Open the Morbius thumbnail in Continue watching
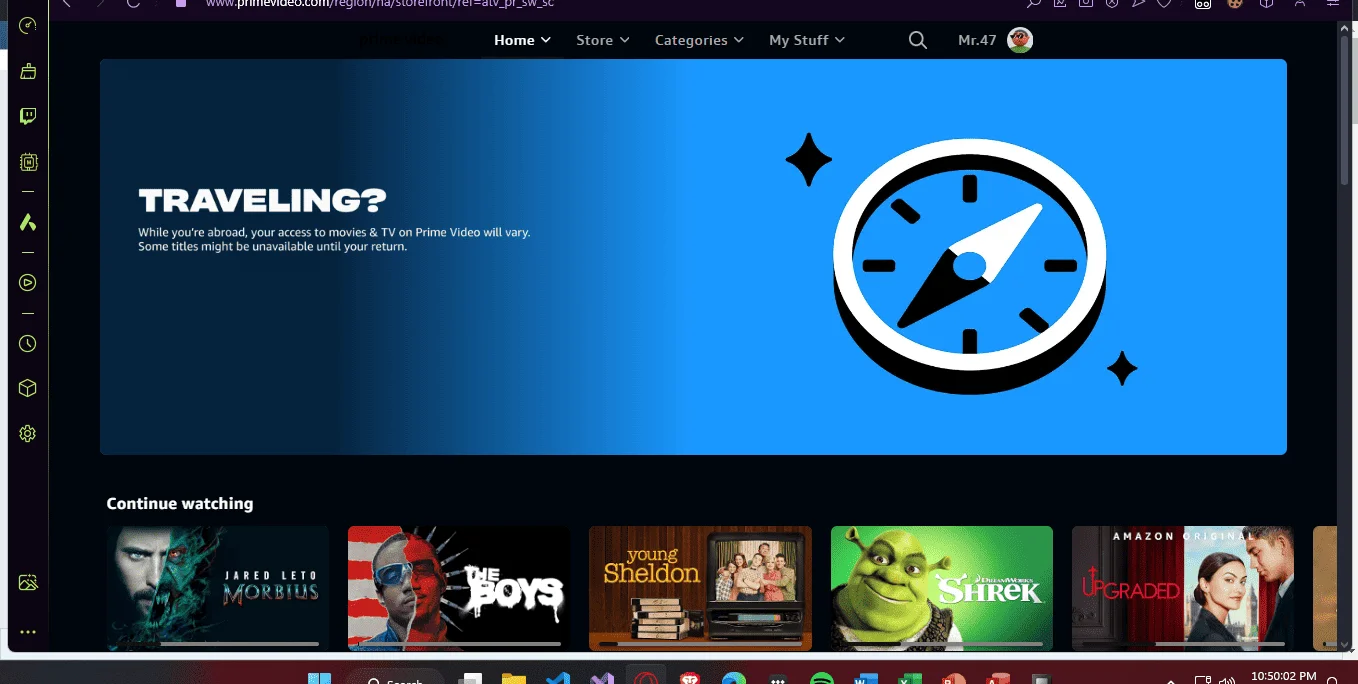Viewport: 1358px width, 684px height. tap(218, 588)
